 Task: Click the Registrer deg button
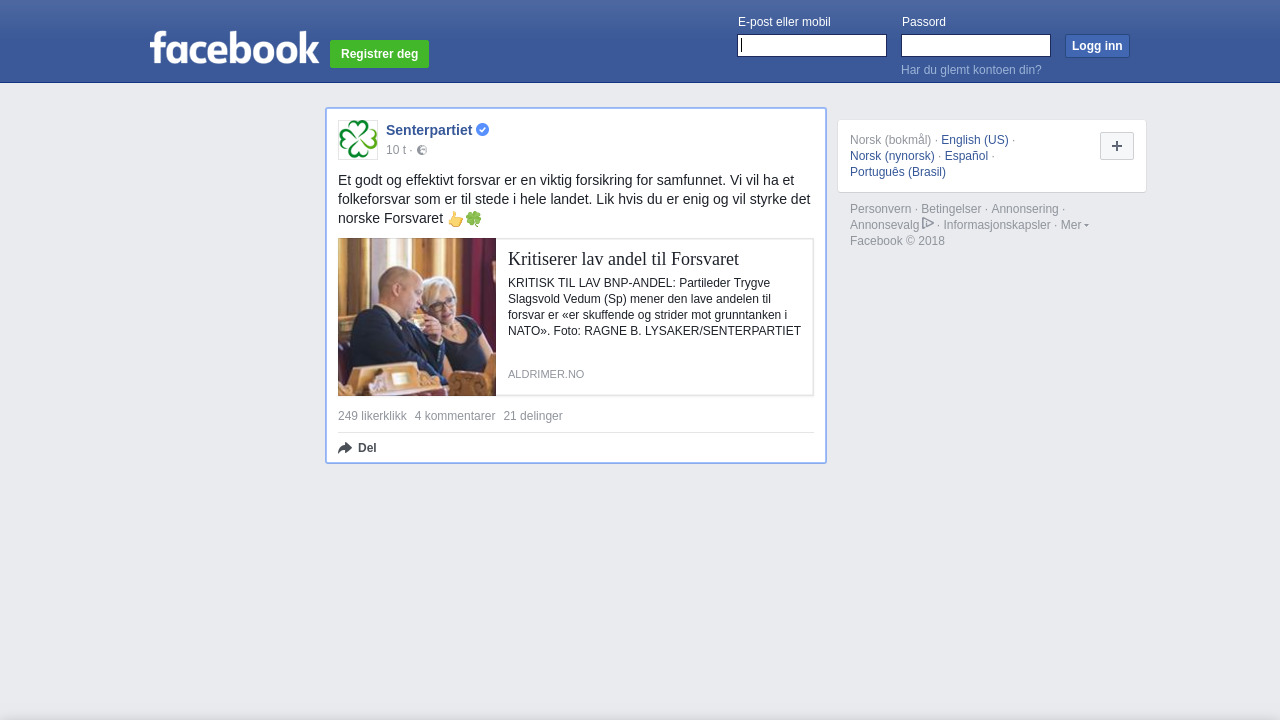(x=379, y=54)
